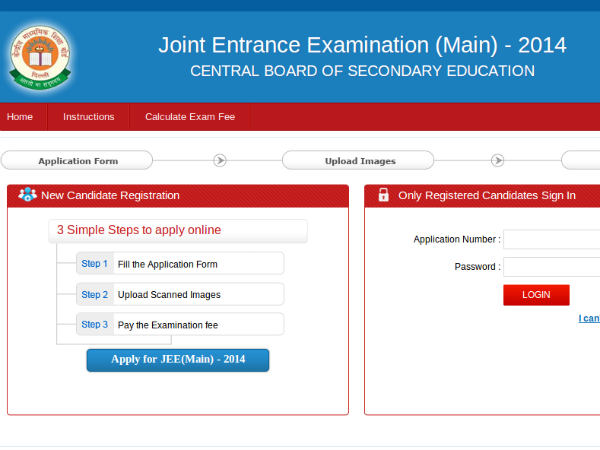
Task: Open the Instructions menu item
Action: [89, 117]
